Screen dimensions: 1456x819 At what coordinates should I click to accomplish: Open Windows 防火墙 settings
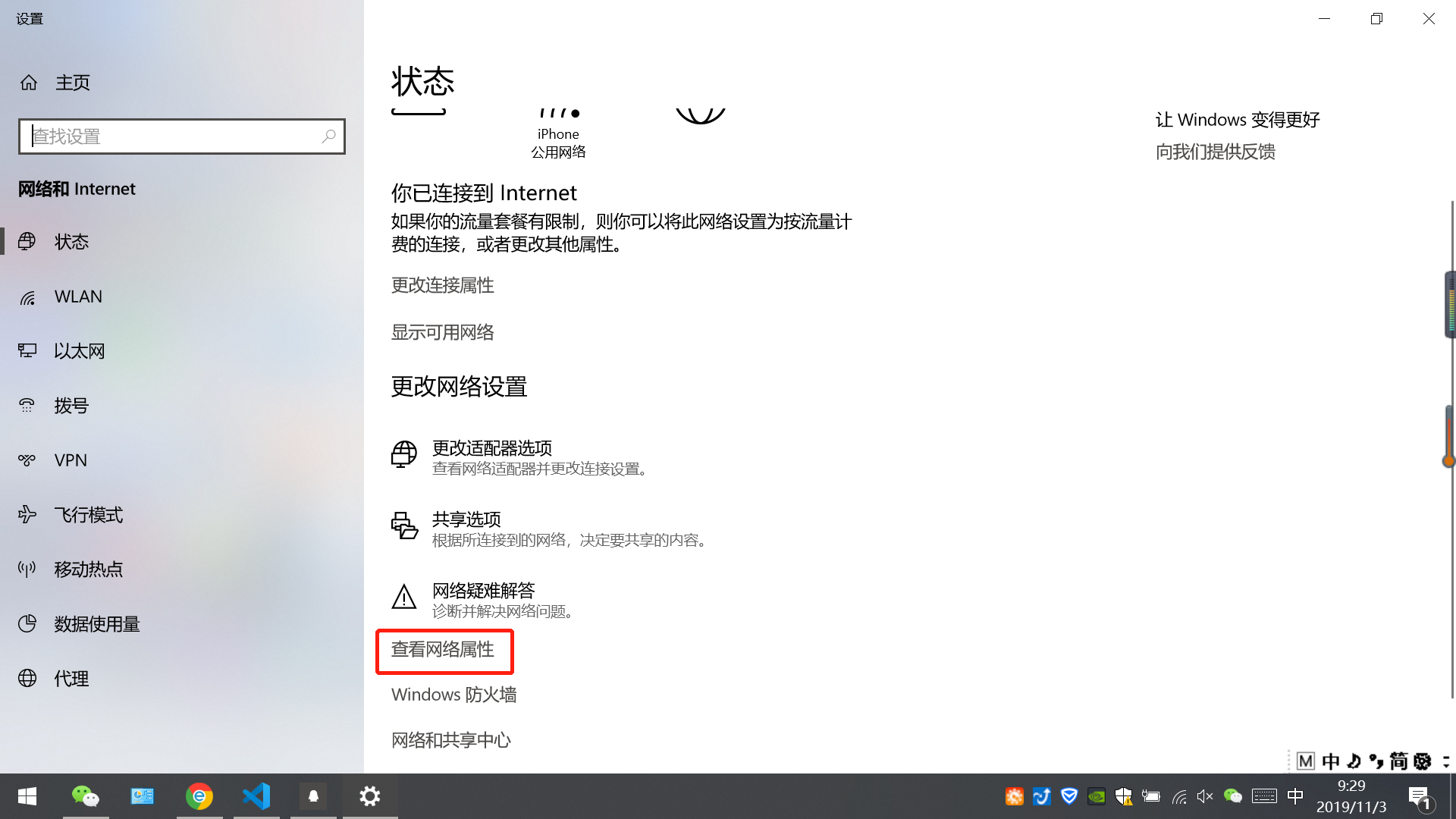(453, 694)
